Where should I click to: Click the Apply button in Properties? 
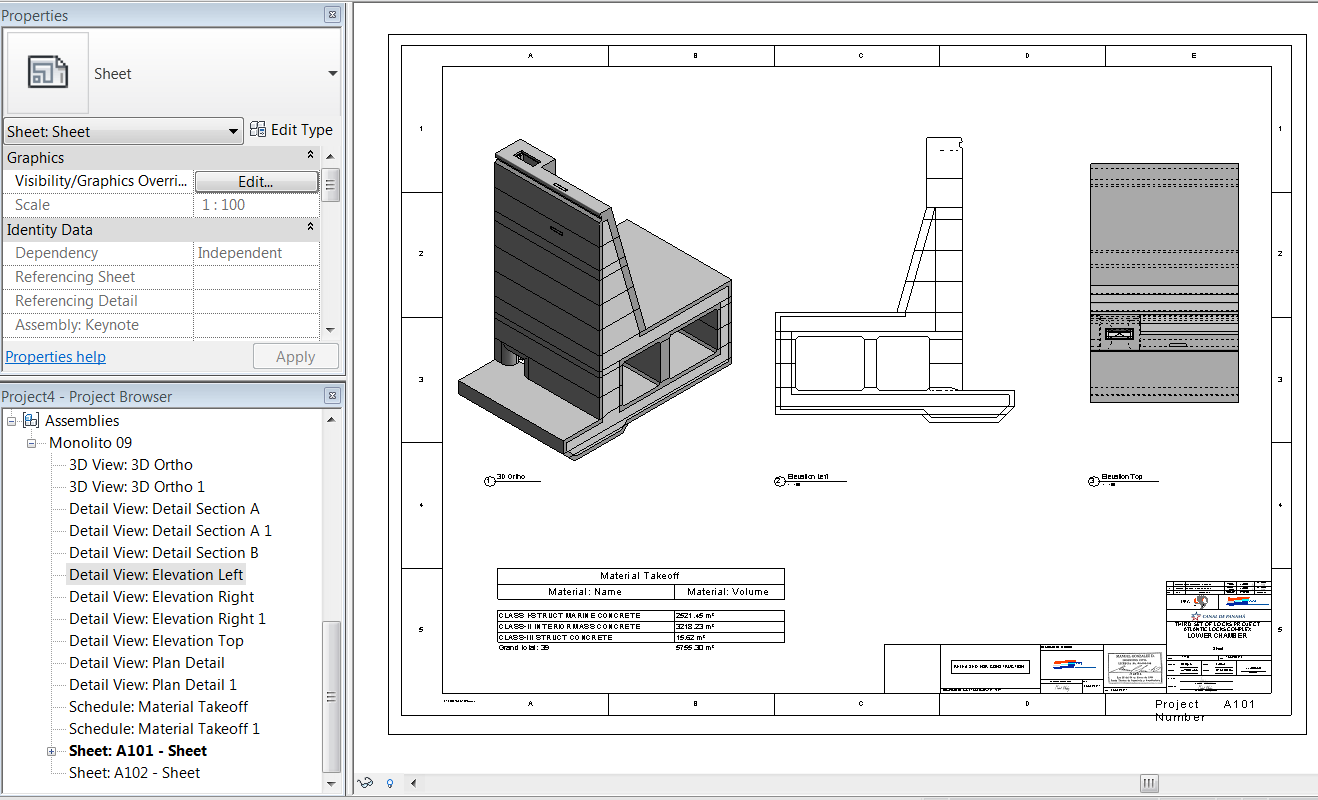[x=295, y=357]
